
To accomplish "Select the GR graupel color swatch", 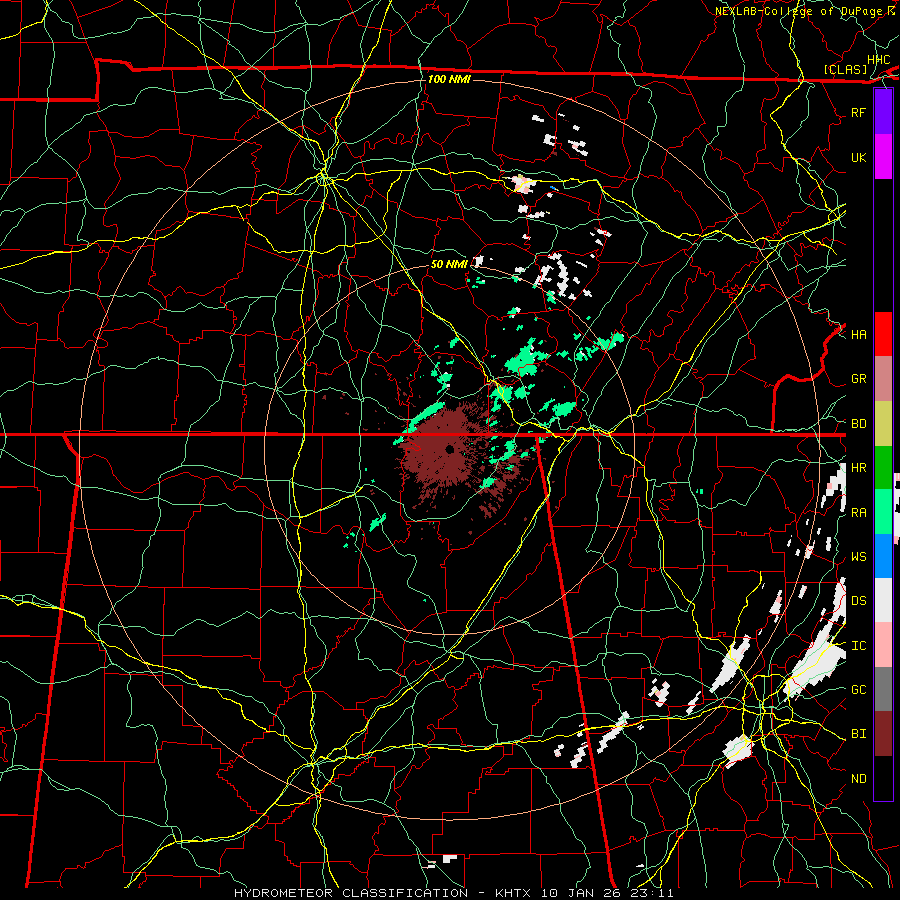I will coord(883,378).
